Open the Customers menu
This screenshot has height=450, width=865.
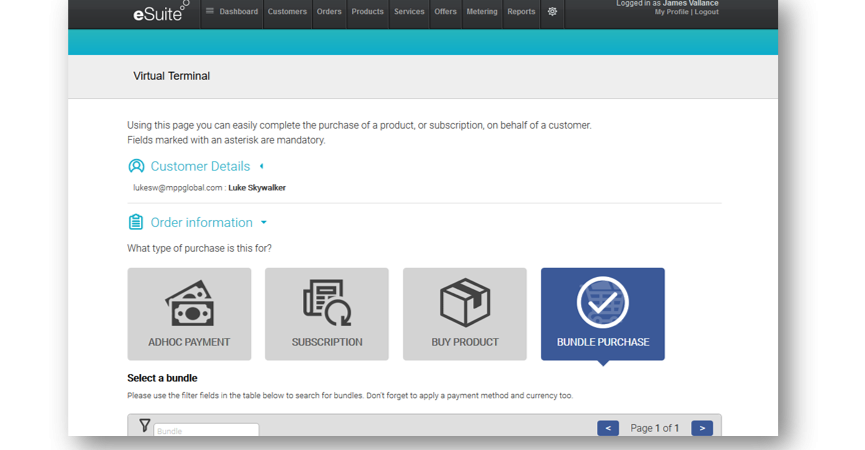click(287, 12)
